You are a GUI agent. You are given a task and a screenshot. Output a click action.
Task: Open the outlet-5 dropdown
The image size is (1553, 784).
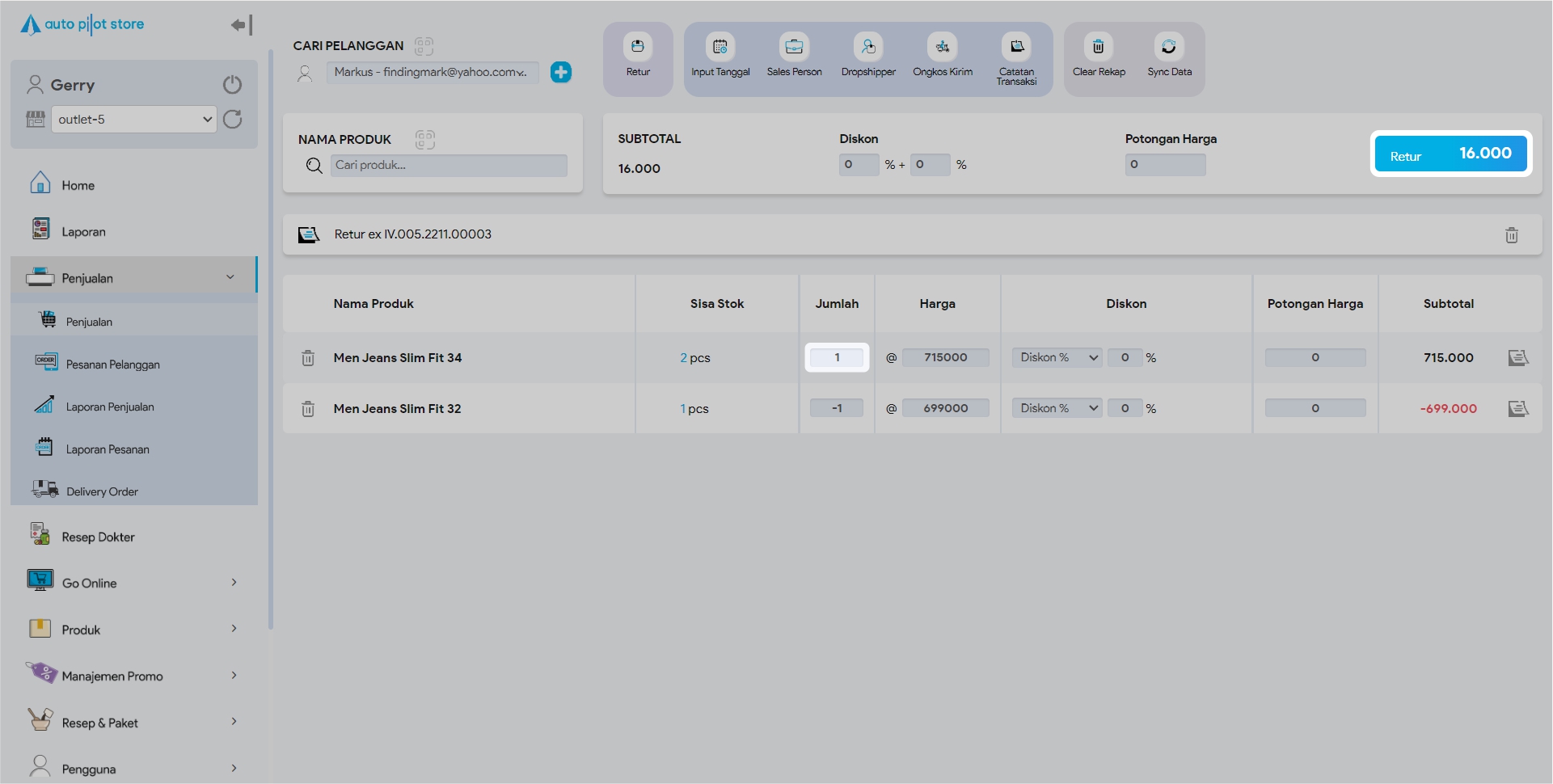click(x=133, y=120)
